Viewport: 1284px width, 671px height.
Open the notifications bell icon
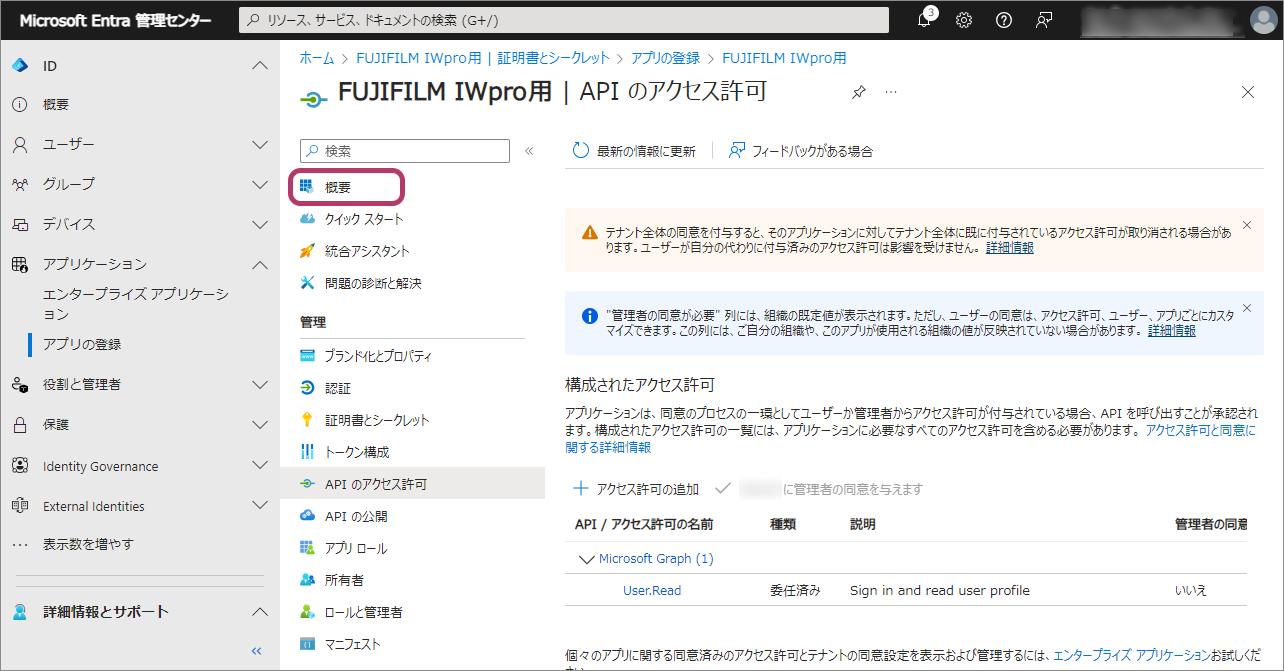(x=925, y=20)
